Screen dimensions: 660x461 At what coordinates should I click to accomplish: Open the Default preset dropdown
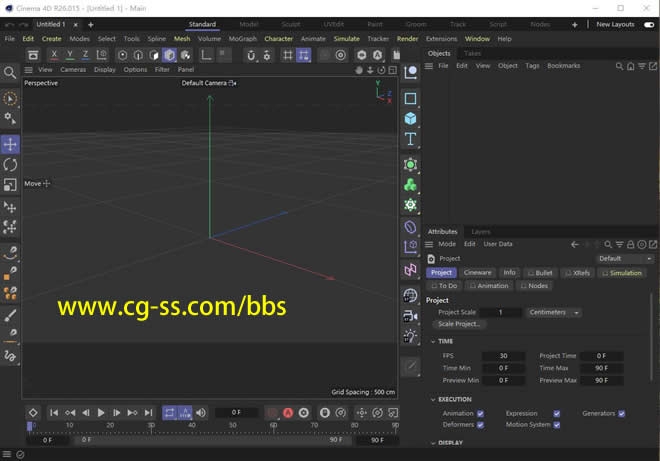[624, 258]
